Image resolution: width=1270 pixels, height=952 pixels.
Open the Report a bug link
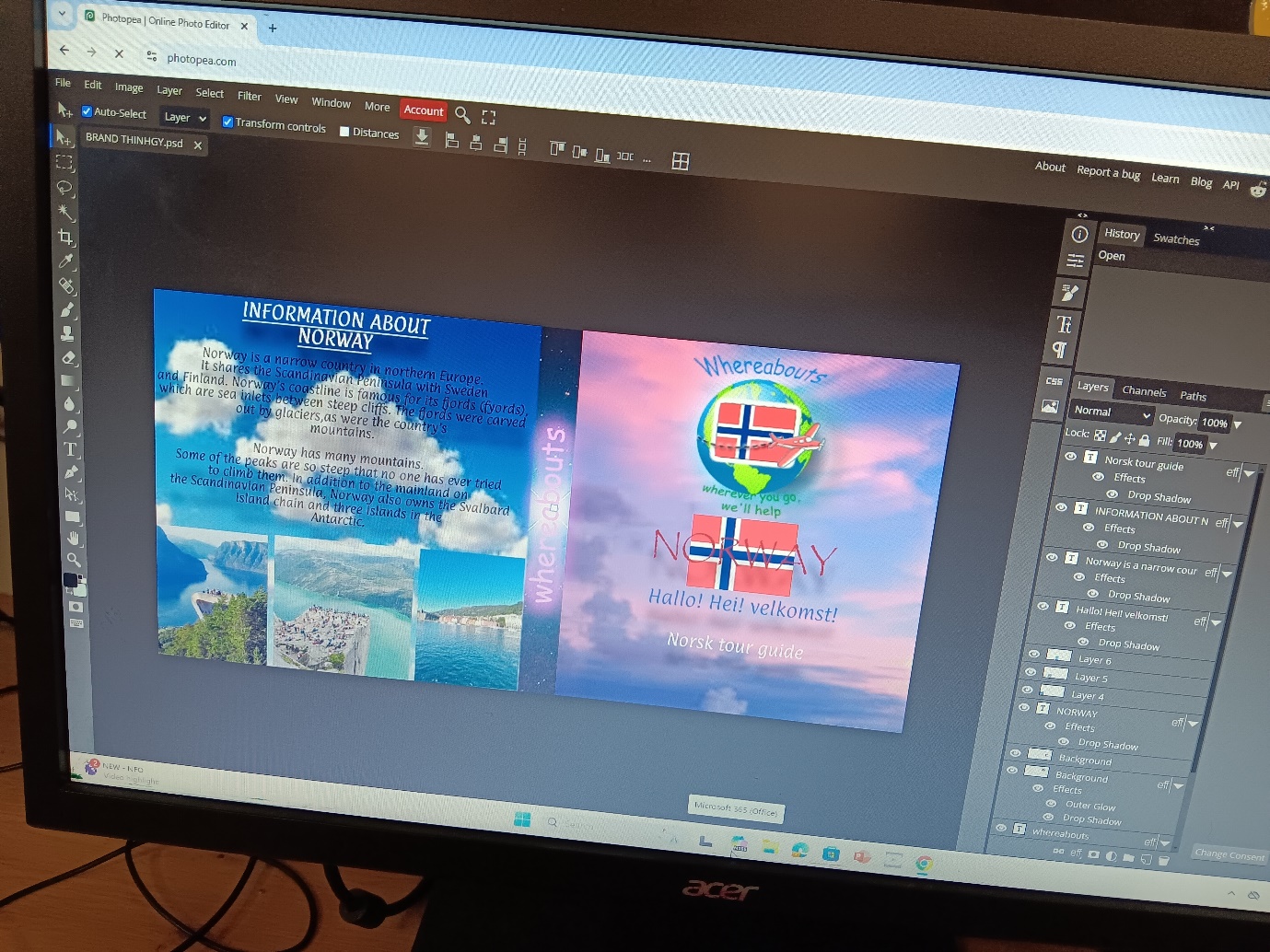(1108, 172)
